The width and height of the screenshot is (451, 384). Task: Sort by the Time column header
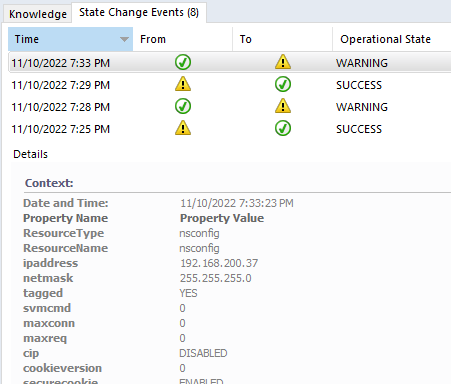pos(70,39)
